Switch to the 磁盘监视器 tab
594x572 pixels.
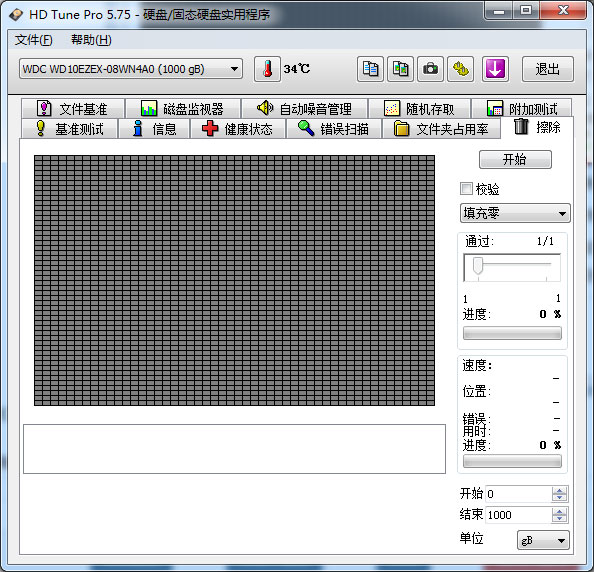(x=183, y=108)
